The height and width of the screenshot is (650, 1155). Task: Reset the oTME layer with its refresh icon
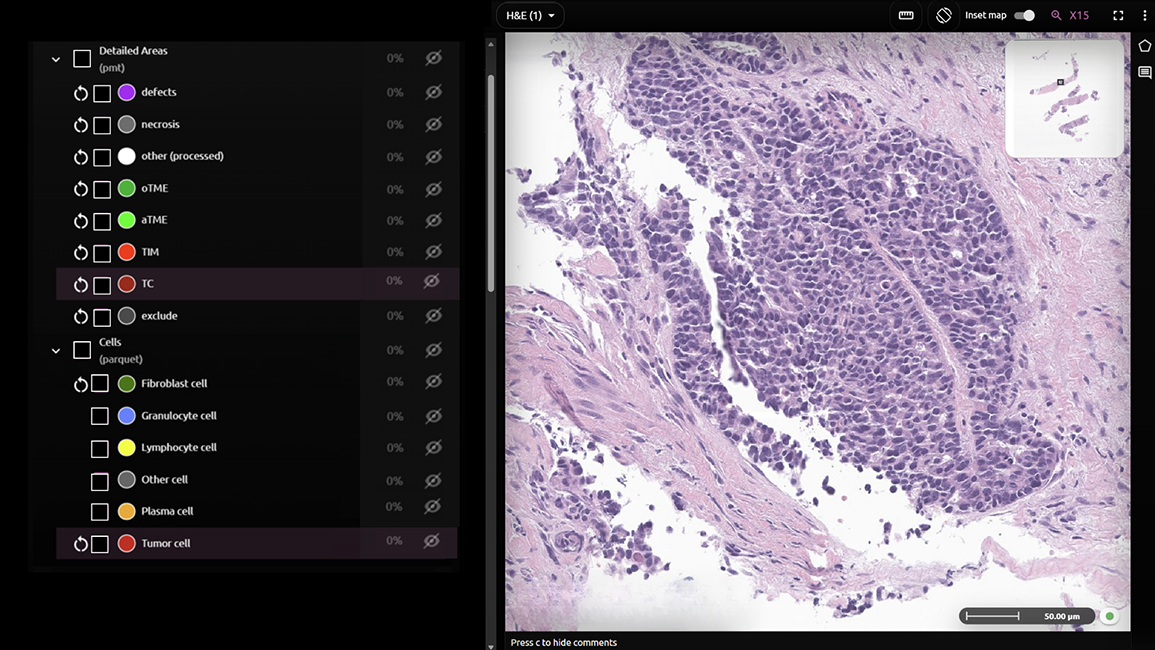click(x=81, y=189)
